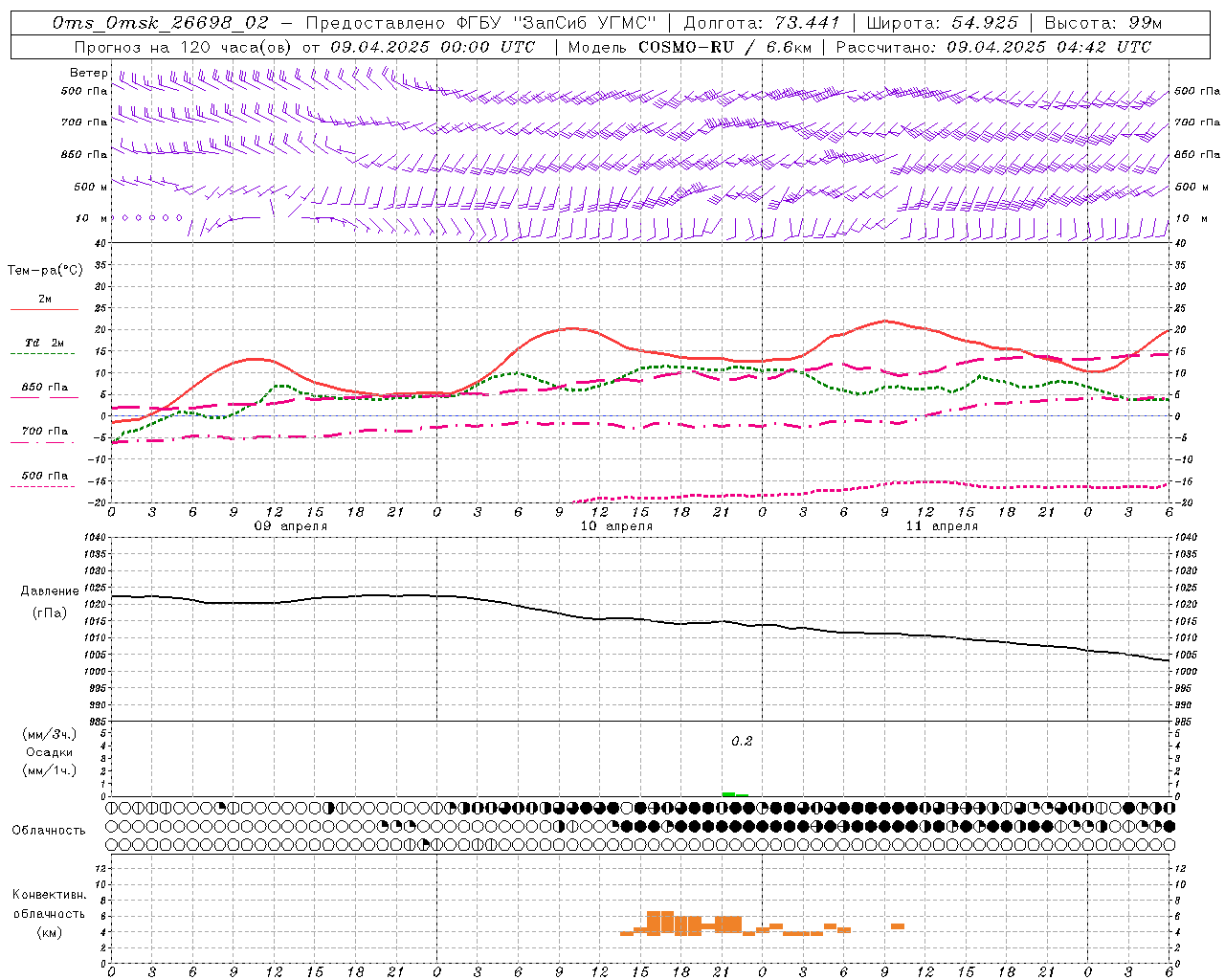Click the Конвективн. облачность label

pyautogui.click(x=49, y=903)
